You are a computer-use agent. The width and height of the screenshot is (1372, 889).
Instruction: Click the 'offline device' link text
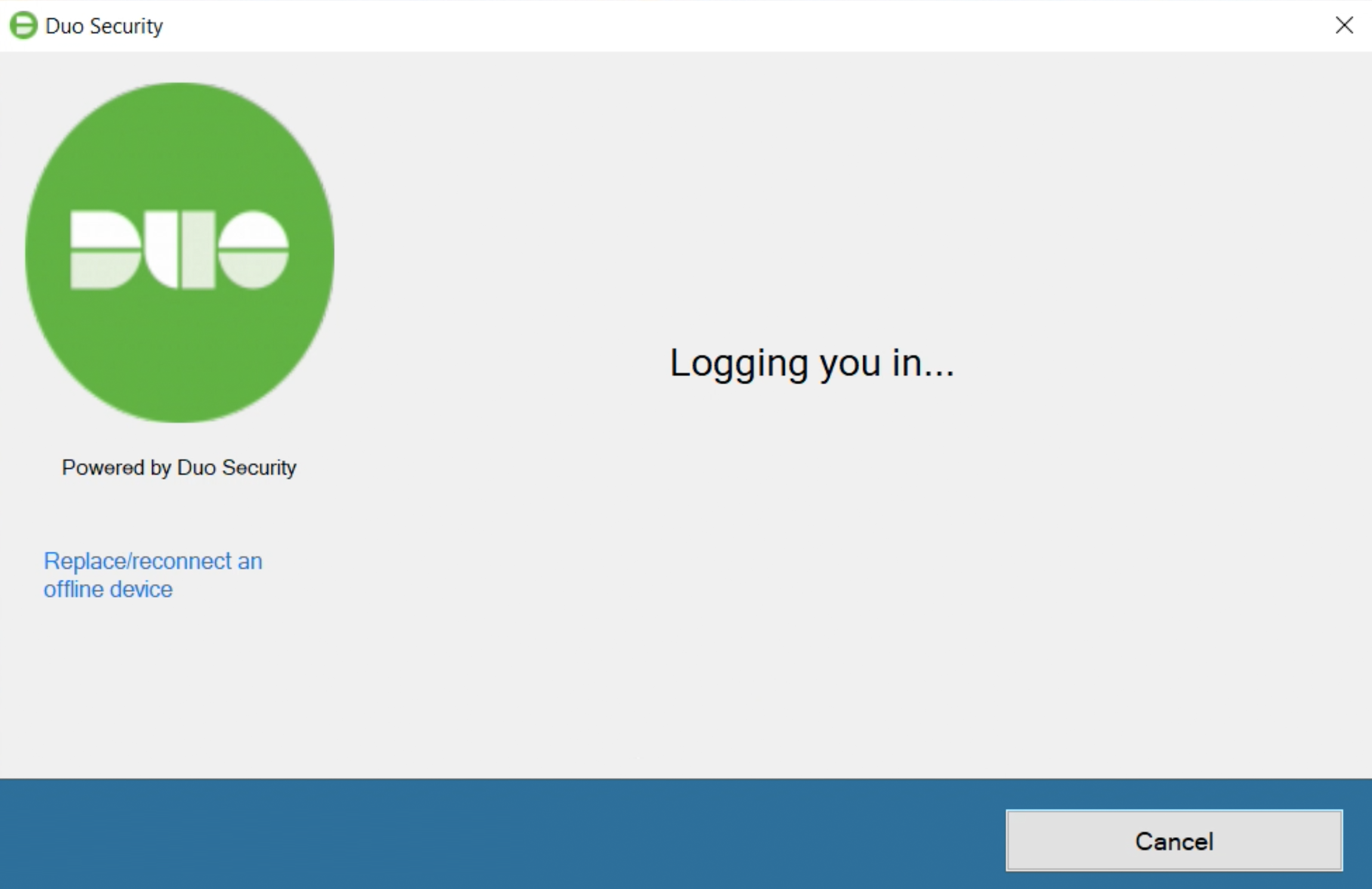point(108,589)
